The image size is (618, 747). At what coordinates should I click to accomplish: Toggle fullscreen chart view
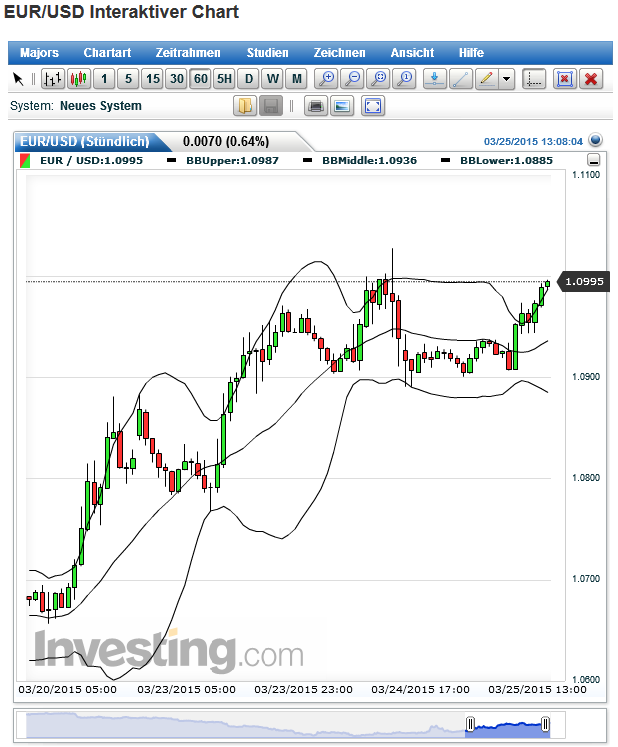[x=373, y=106]
